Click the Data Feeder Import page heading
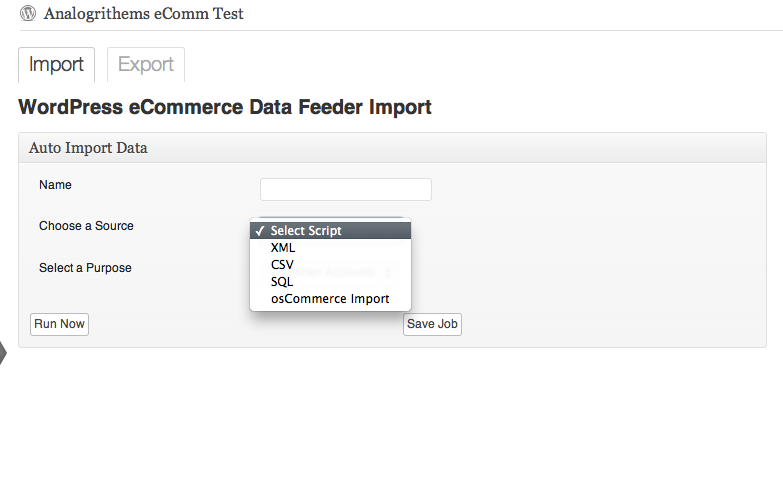The width and height of the screenshot is (783, 486). (225, 107)
